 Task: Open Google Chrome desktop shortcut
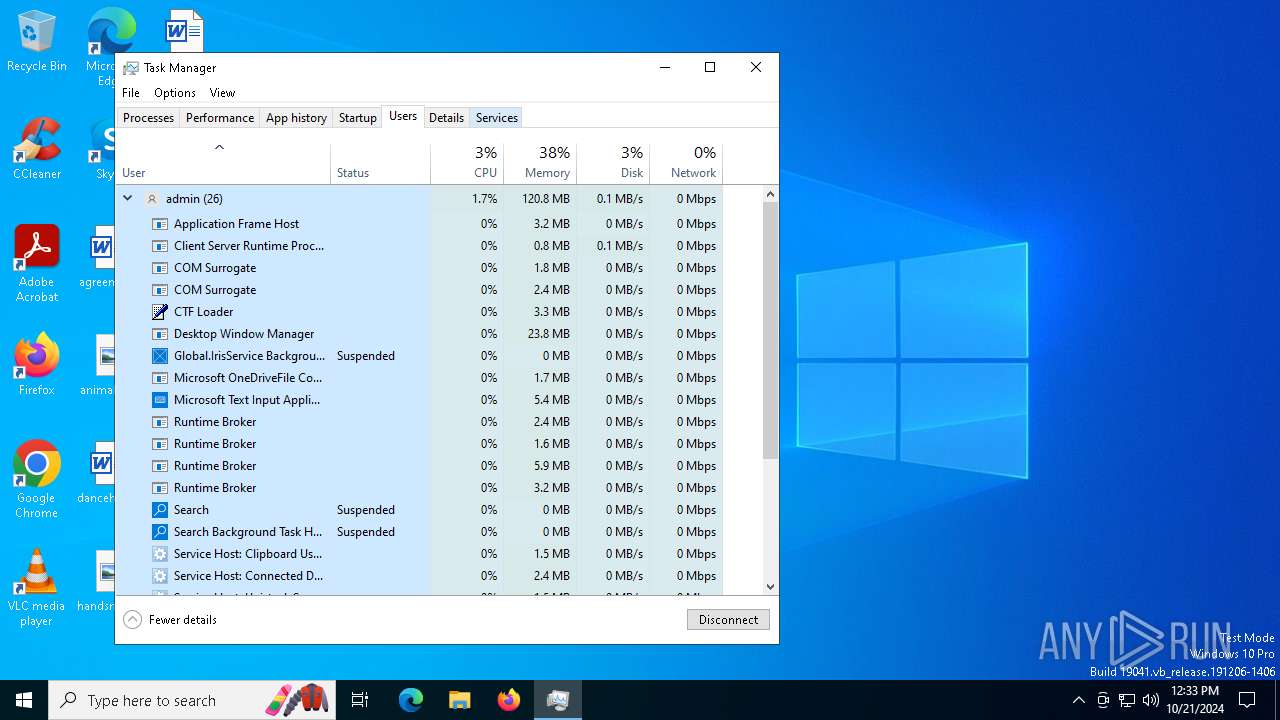[x=36, y=480]
